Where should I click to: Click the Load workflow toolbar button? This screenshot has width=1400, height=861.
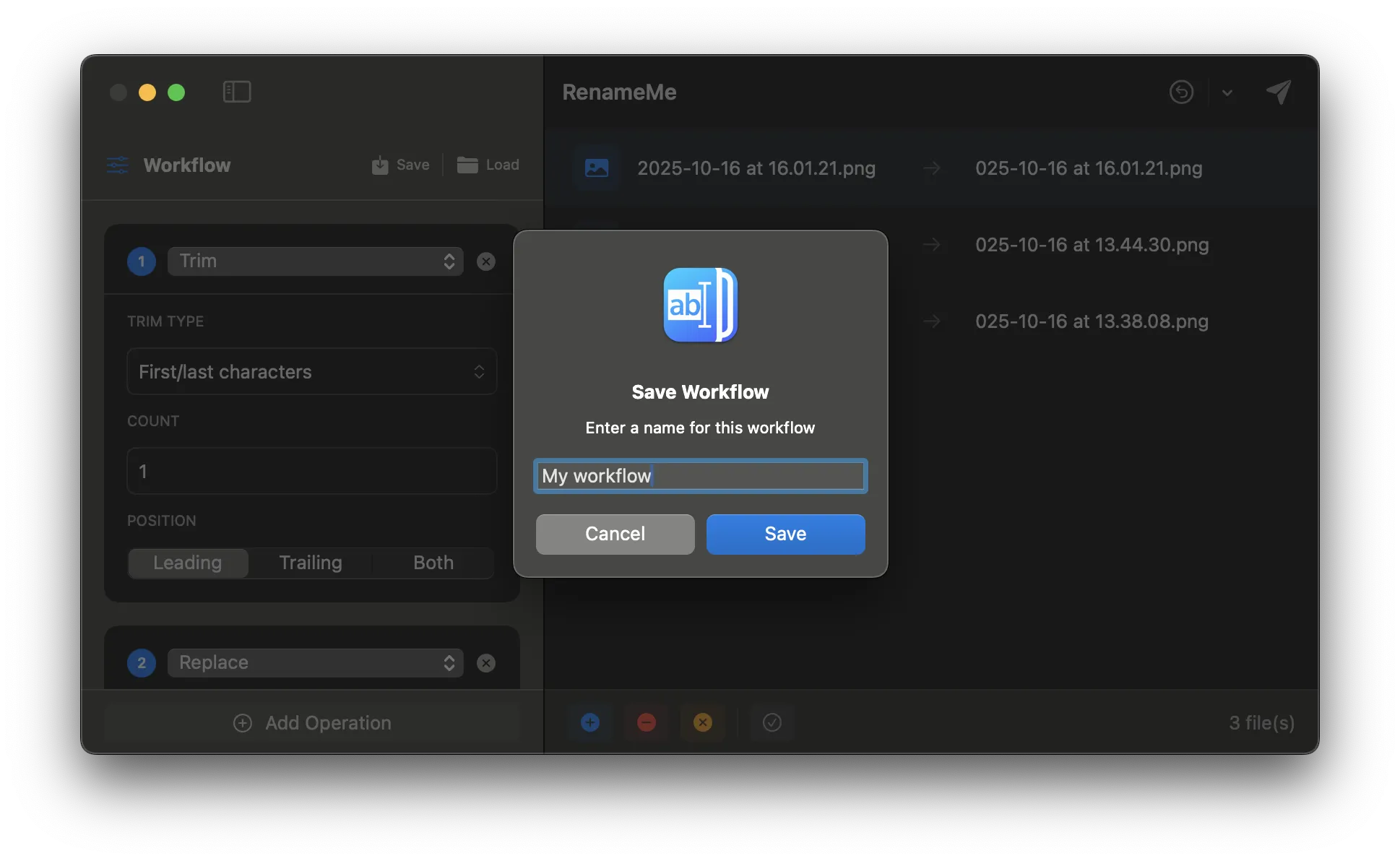489,165
